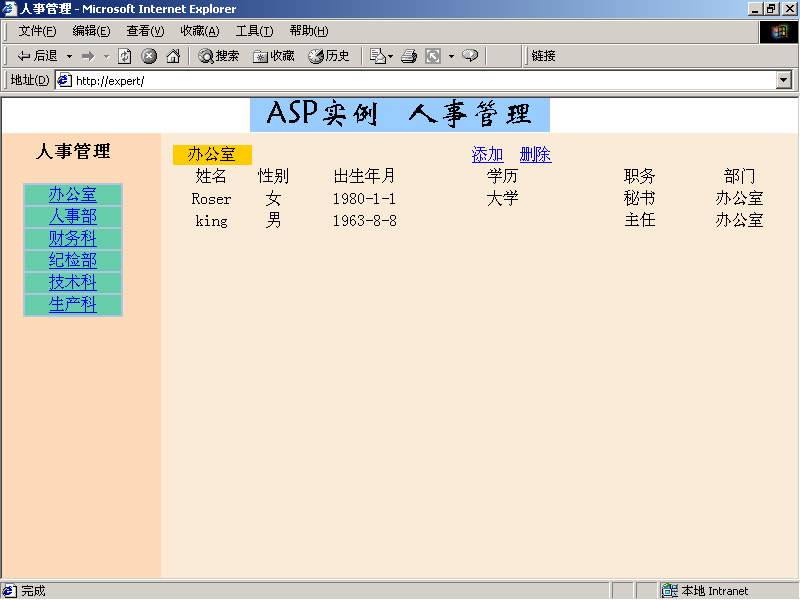This screenshot has width=800, height=600.
Task: Click the 出生年月 column header
Action: [x=364, y=176]
